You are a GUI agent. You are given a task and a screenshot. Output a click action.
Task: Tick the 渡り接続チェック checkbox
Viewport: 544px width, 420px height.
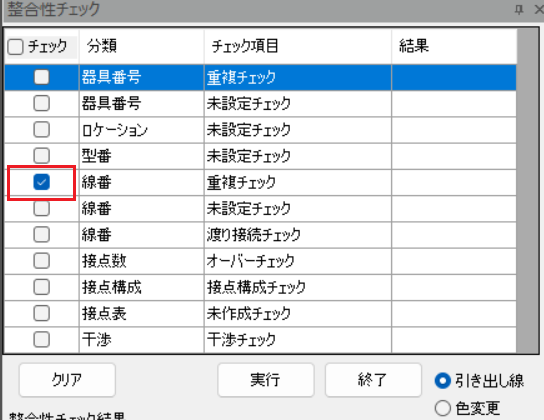point(42,234)
